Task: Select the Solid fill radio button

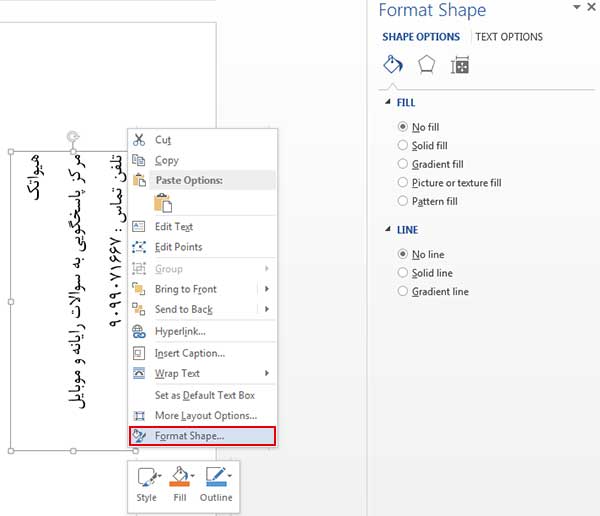Action: point(403,145)
